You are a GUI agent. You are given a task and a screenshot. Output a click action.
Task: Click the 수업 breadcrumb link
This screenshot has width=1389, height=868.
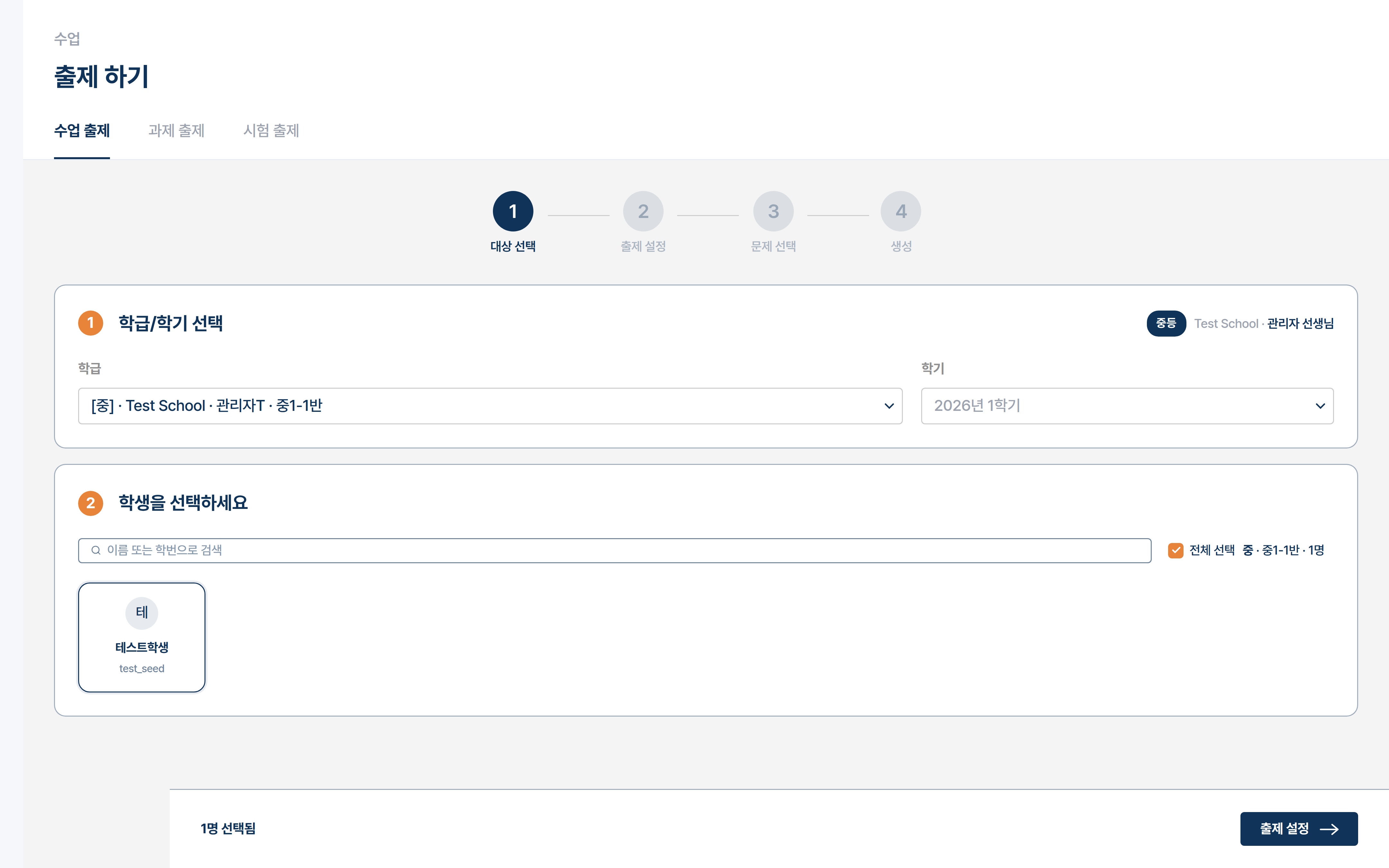[x=67, y=39]
